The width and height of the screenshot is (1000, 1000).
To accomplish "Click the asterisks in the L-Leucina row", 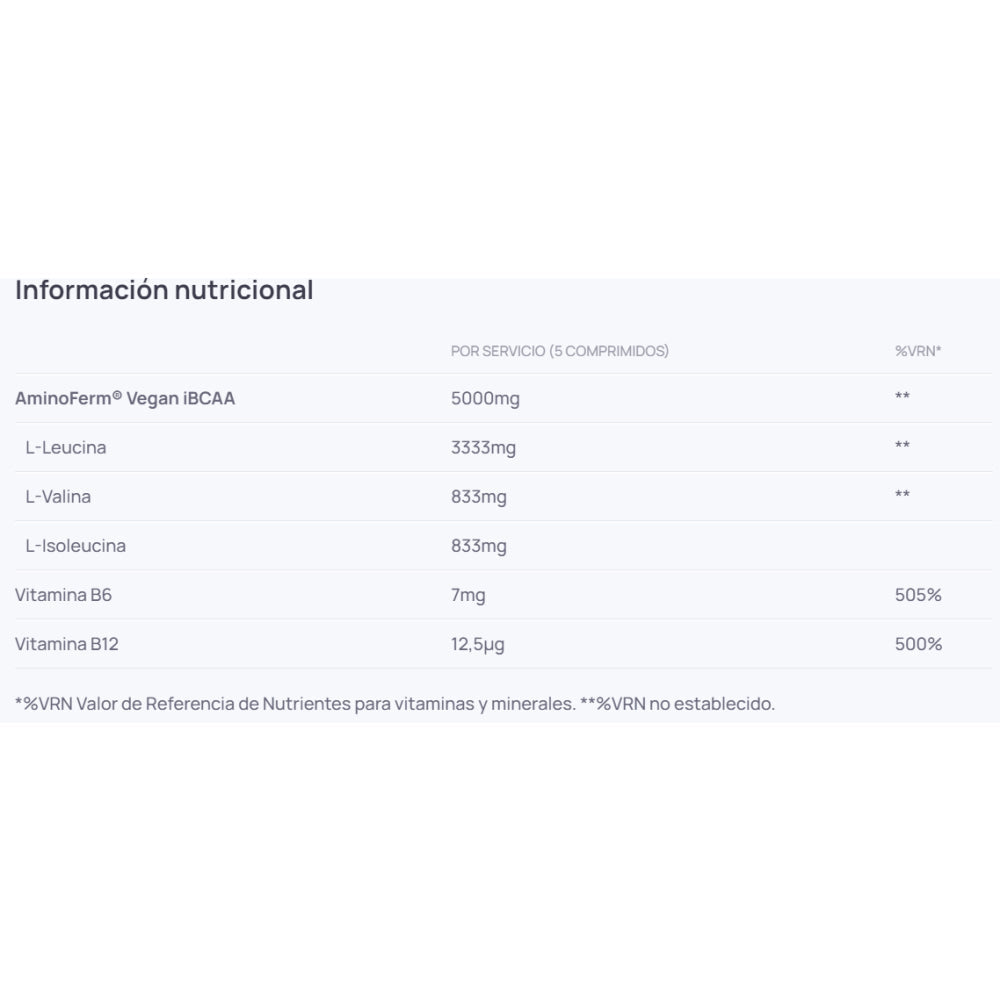I will (902, 447).
